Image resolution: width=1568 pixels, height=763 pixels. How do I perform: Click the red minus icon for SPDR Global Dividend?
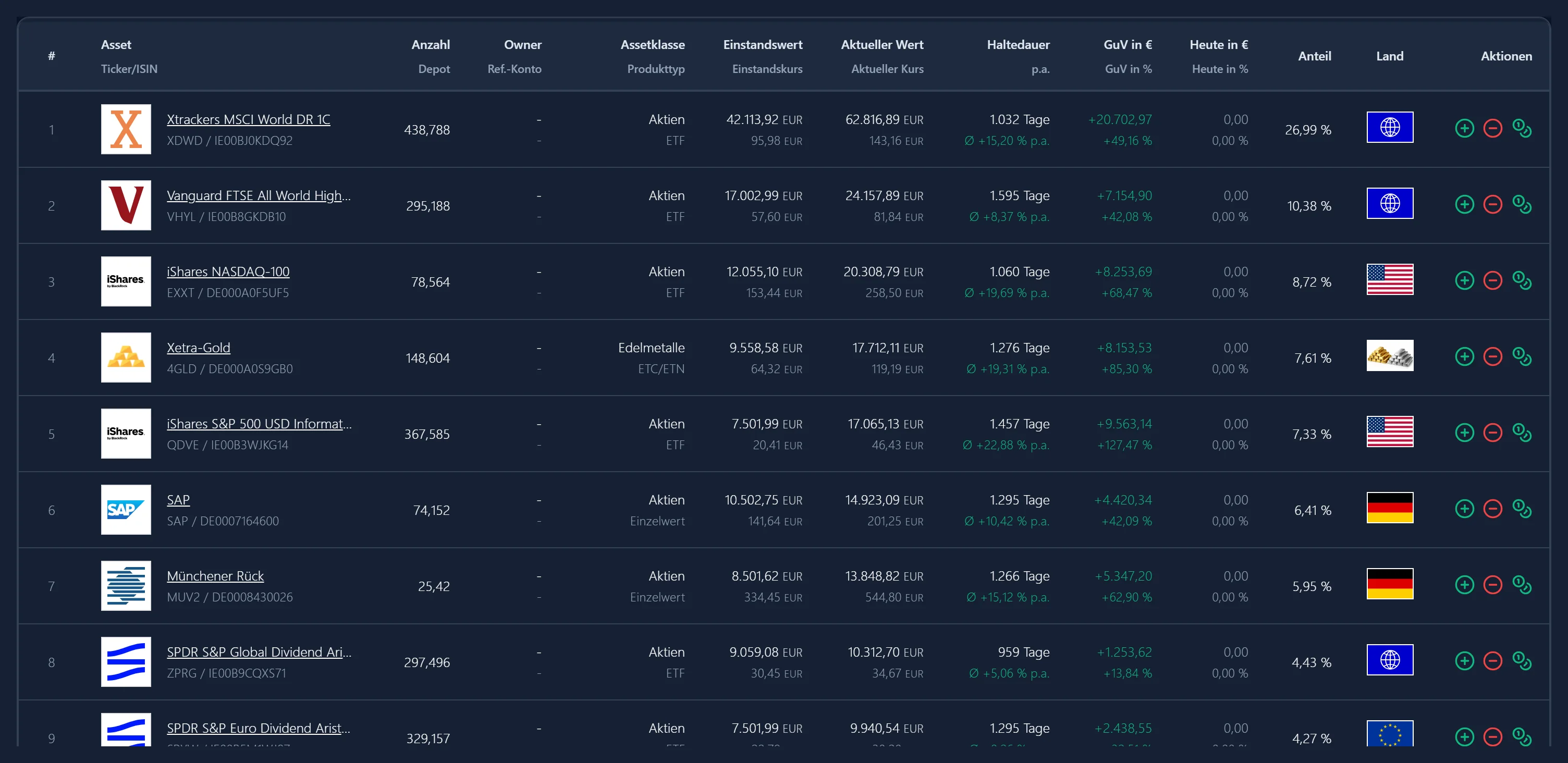pos(1492,661)
